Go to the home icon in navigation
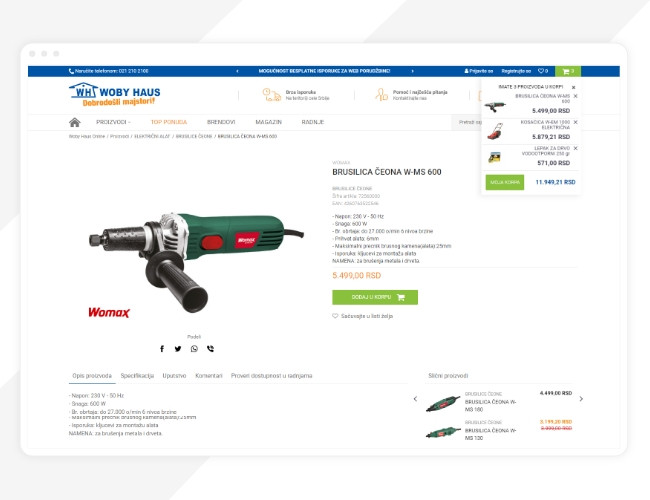Screen dimensions: 650x500 (75, 122)
